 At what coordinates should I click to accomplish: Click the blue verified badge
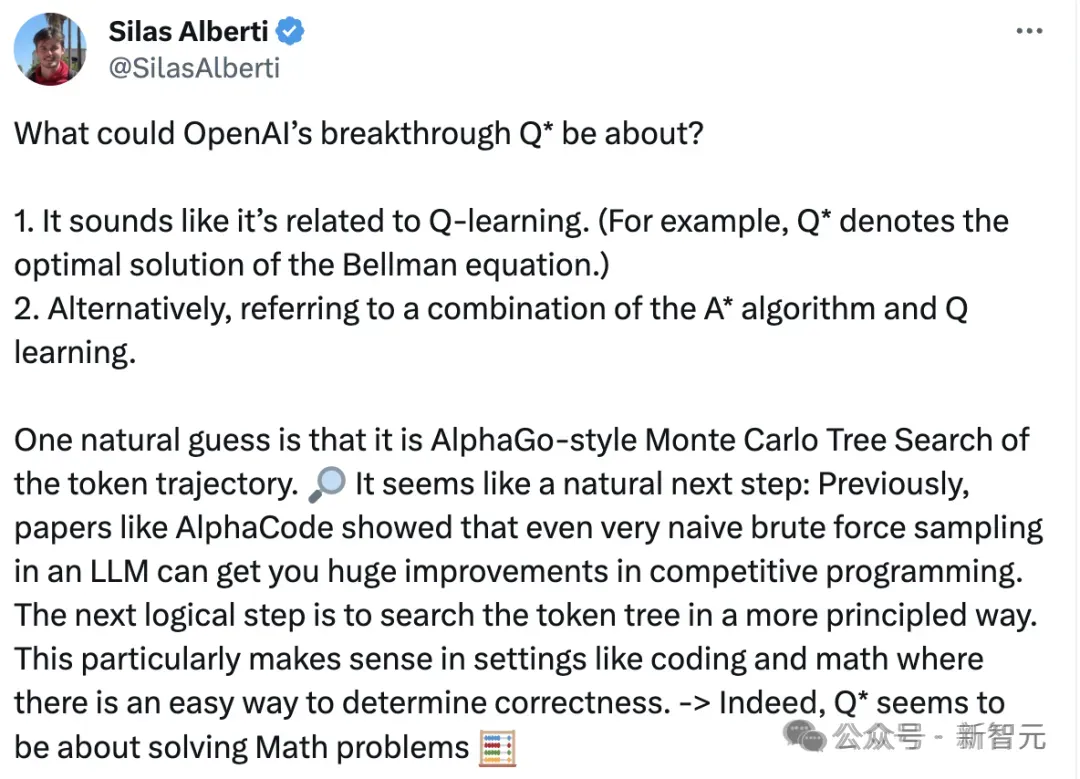pyautogui.click(x=290, y=32)
